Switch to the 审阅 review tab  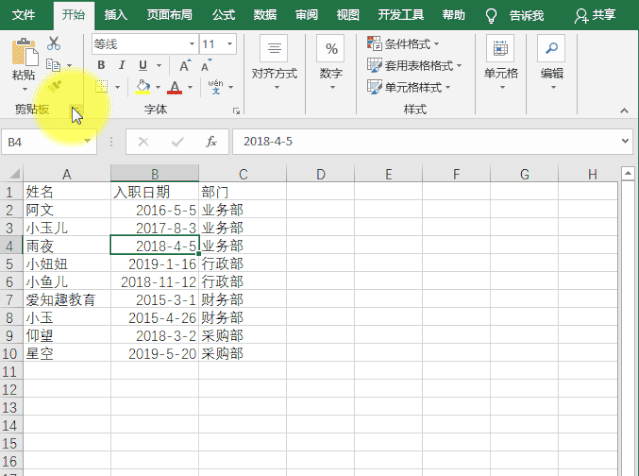[306, 15]
